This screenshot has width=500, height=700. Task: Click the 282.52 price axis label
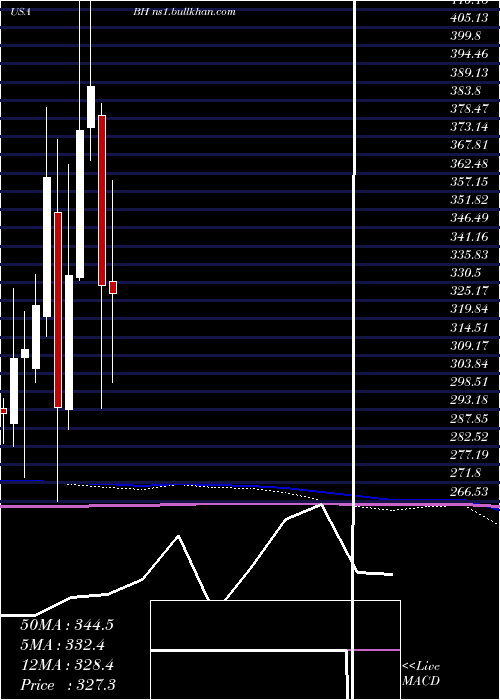469,437
